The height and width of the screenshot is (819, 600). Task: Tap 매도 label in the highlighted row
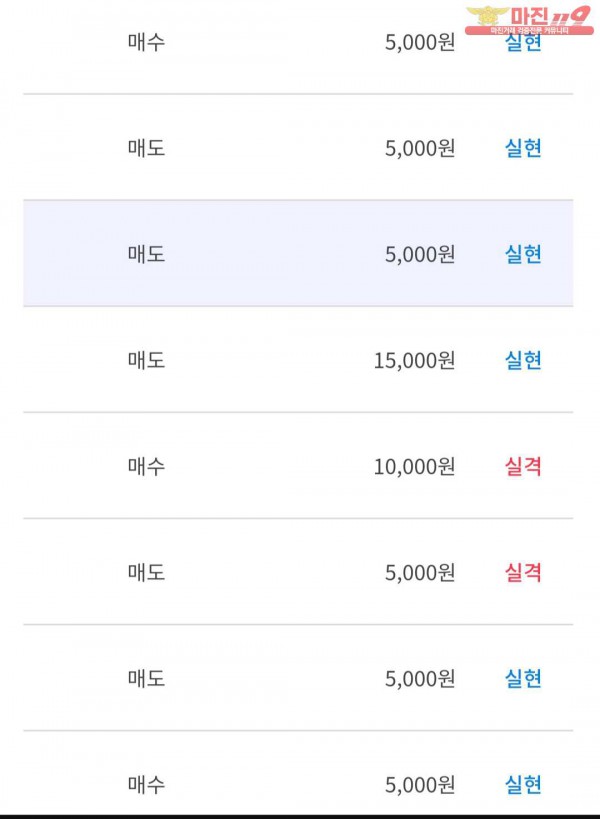click(146, 254)
